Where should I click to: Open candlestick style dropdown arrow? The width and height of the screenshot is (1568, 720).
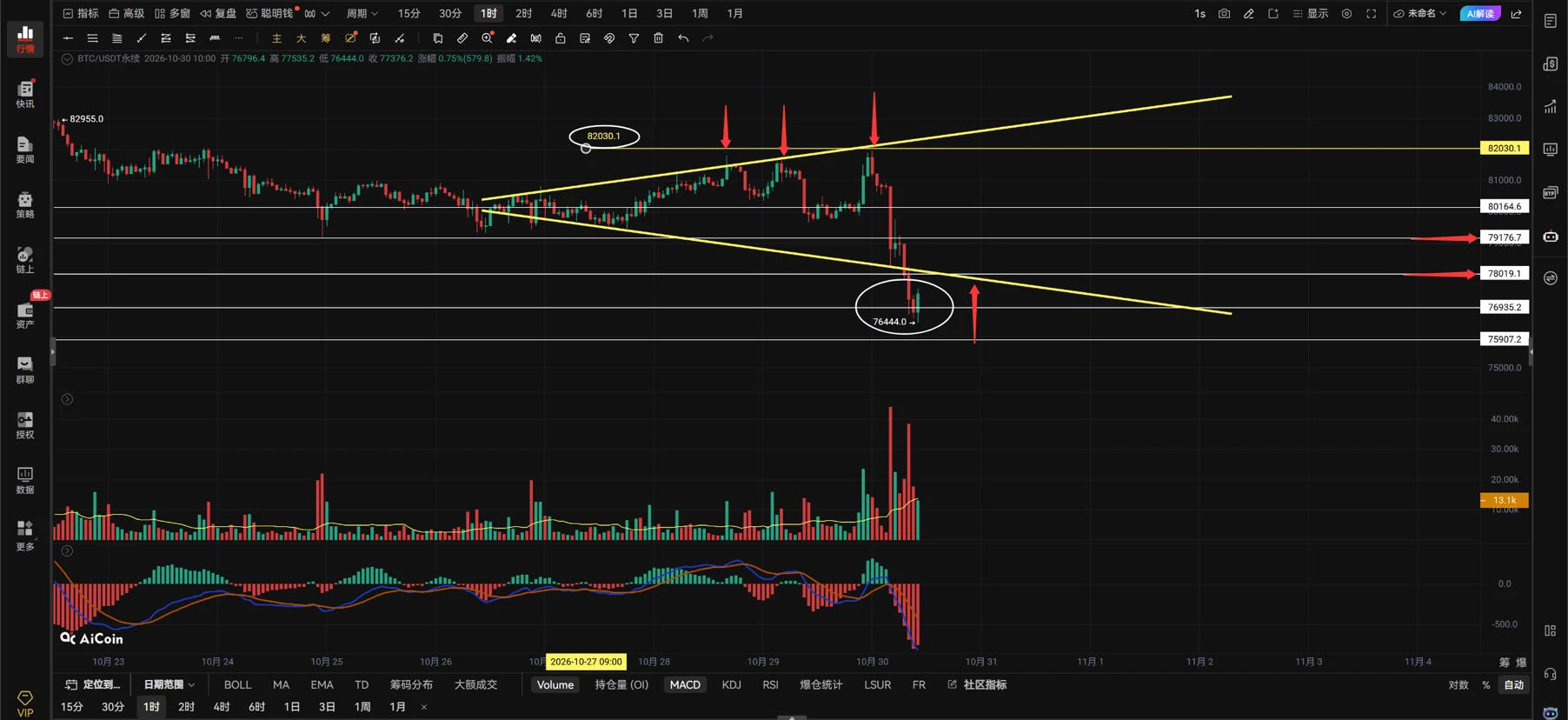click(x=326, y=14)
